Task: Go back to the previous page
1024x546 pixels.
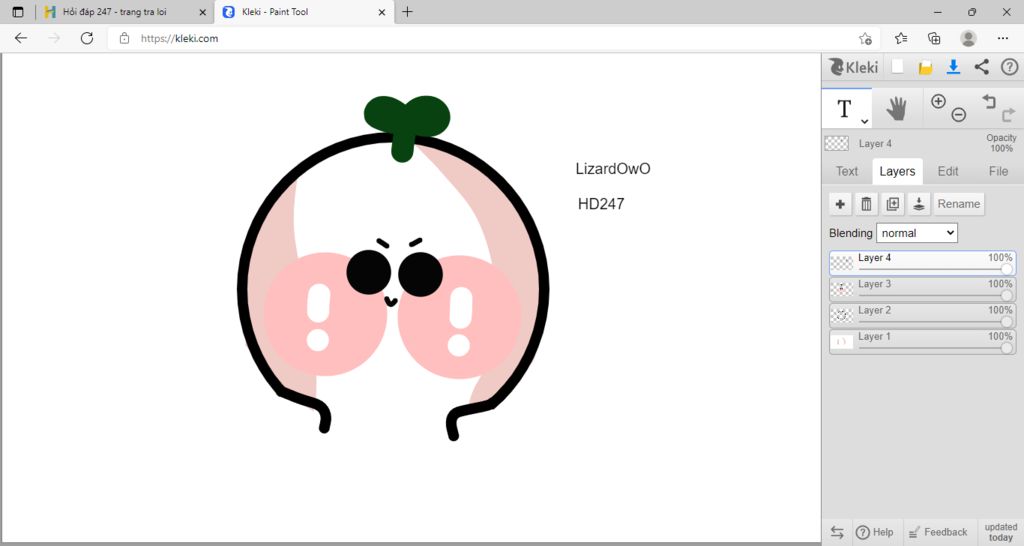Action: (21, 39)
